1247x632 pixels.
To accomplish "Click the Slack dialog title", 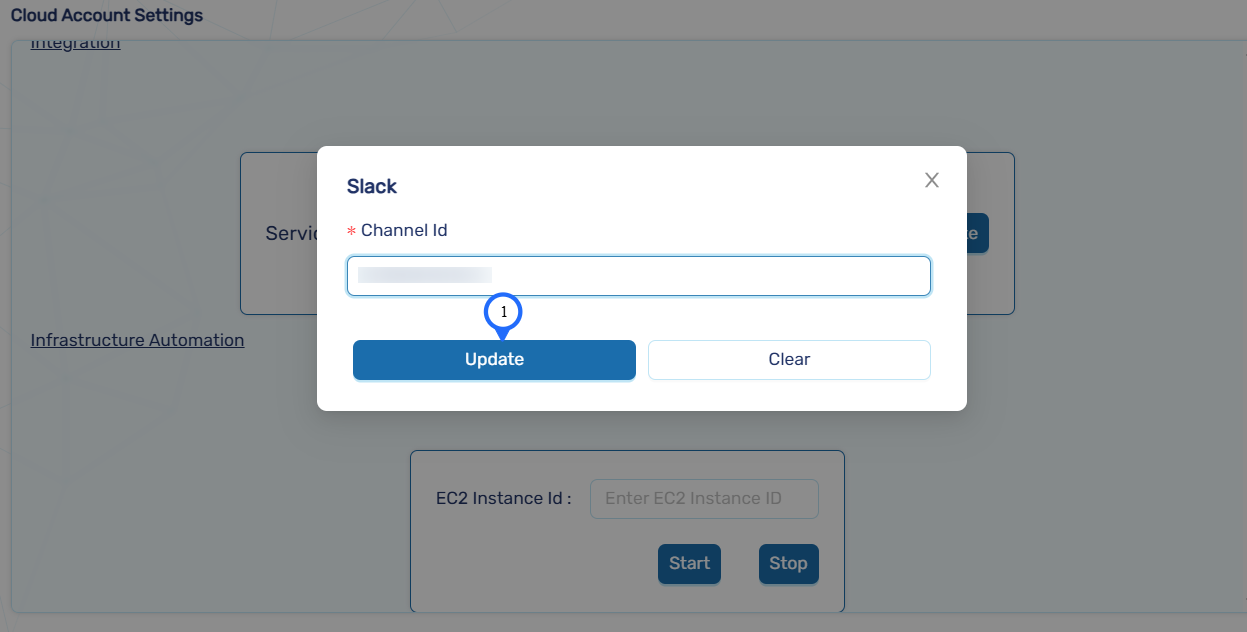I will tap(371, 186).
